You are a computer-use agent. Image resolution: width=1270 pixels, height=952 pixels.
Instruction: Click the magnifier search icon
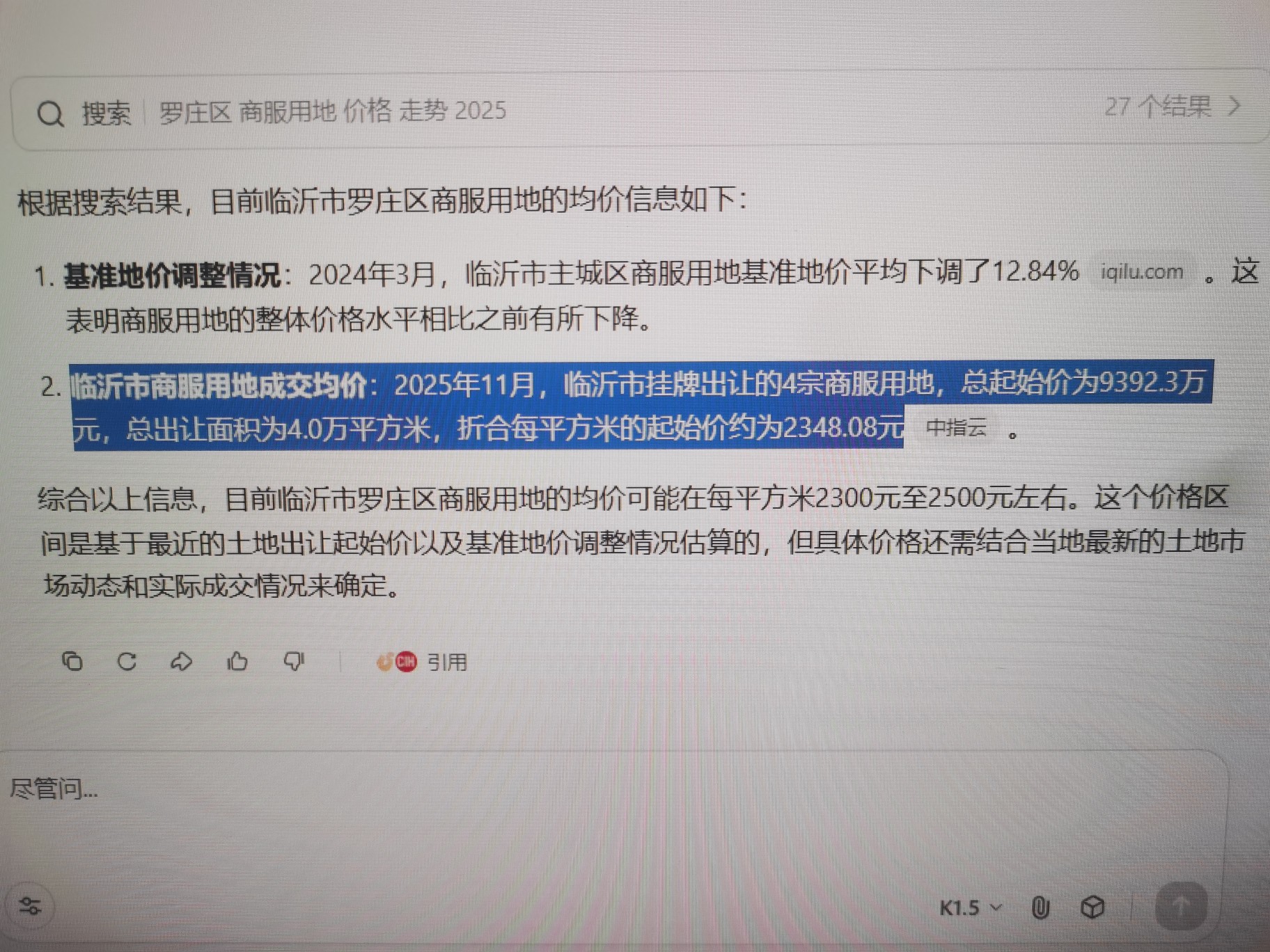pos(50,113)
